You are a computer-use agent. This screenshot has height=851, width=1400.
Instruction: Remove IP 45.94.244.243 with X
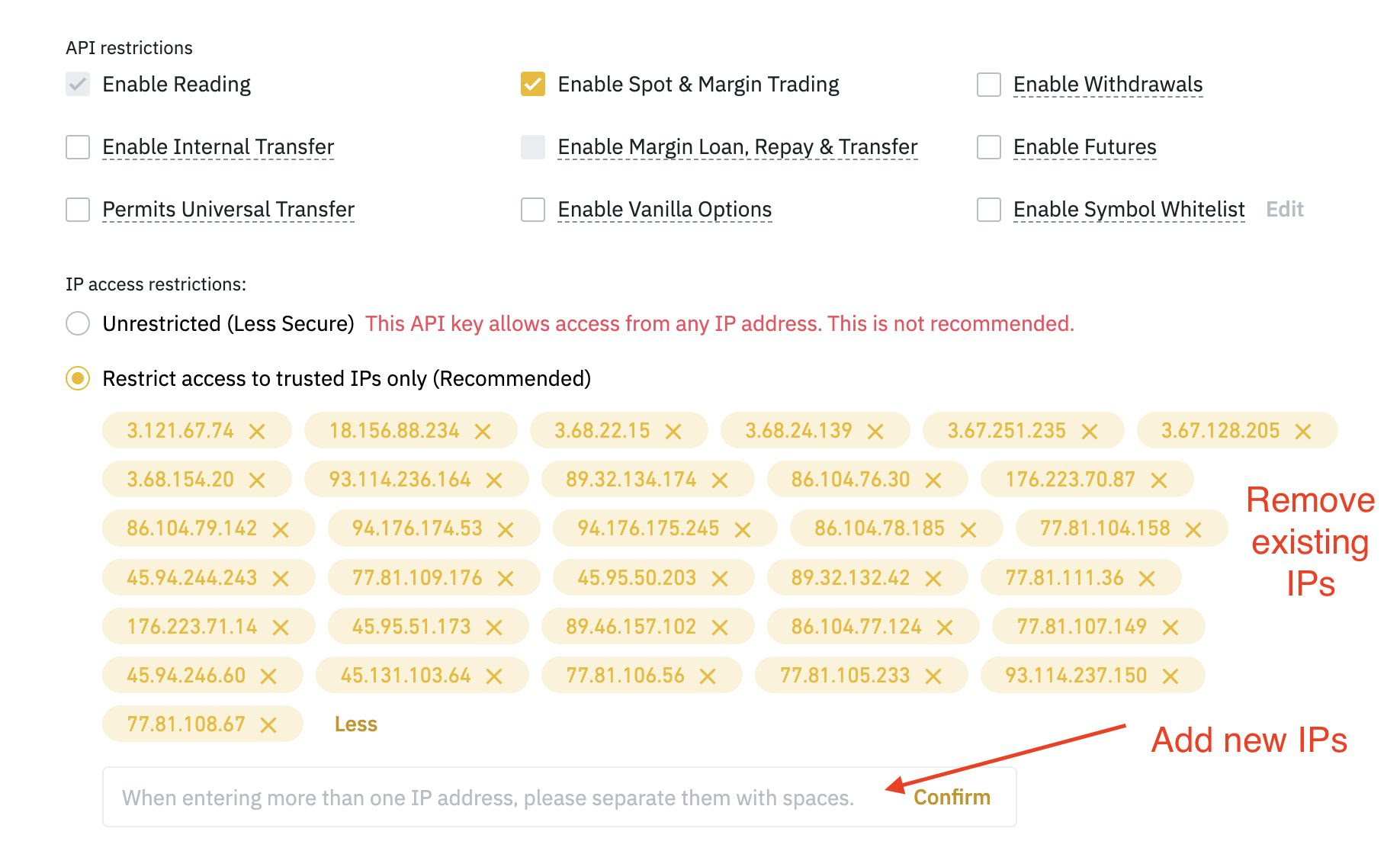pyautogui.click(x=281, y=579)
